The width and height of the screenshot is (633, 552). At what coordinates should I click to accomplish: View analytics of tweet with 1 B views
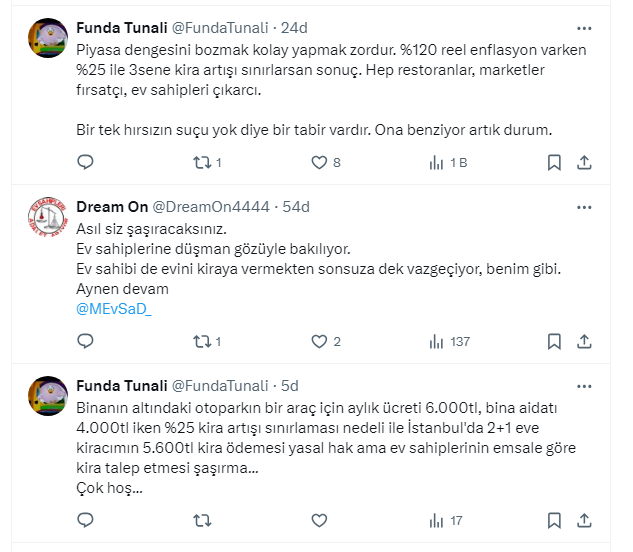(x=437, y=162)
